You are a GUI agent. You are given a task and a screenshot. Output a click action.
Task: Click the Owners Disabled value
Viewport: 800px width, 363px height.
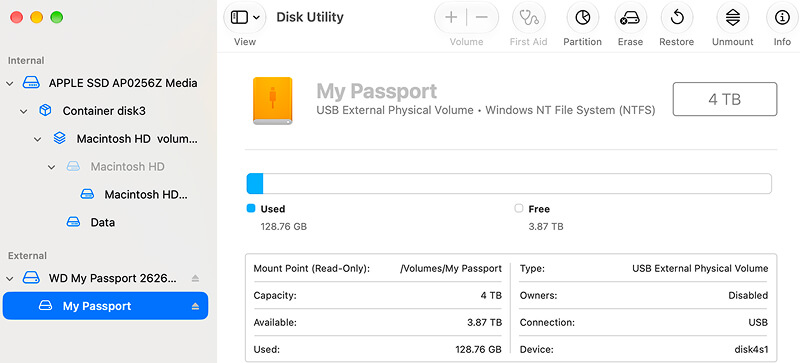click(x=747, y=296)
